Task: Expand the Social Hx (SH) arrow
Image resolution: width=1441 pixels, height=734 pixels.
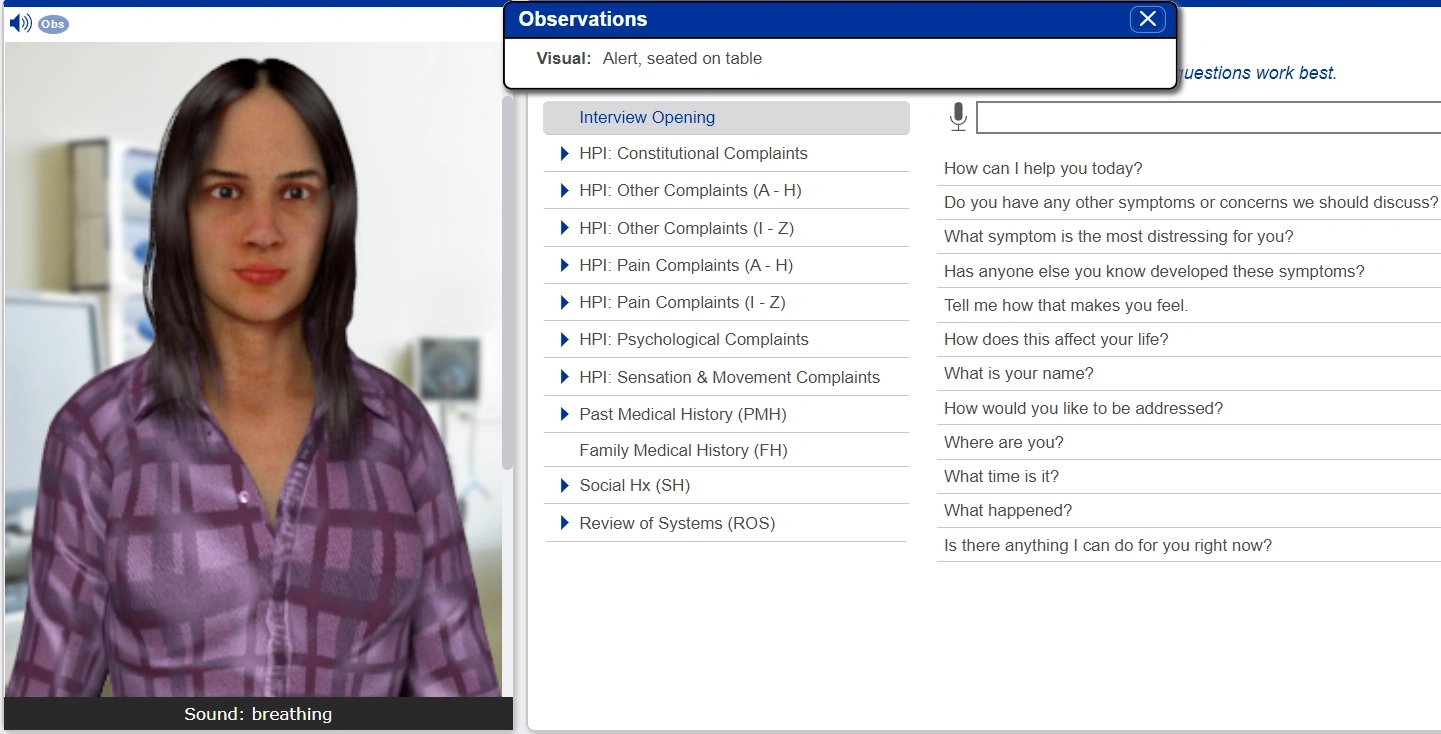Action: tap(565, 485)
